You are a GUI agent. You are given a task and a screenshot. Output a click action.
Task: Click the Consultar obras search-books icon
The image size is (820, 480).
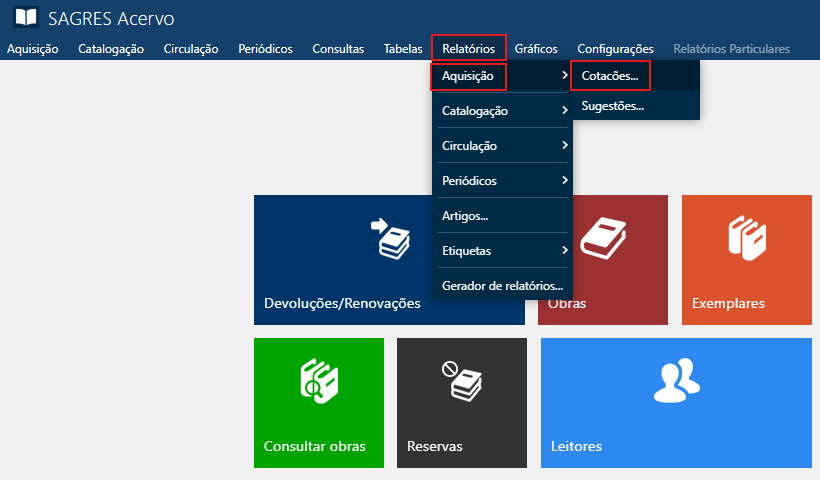318,380
